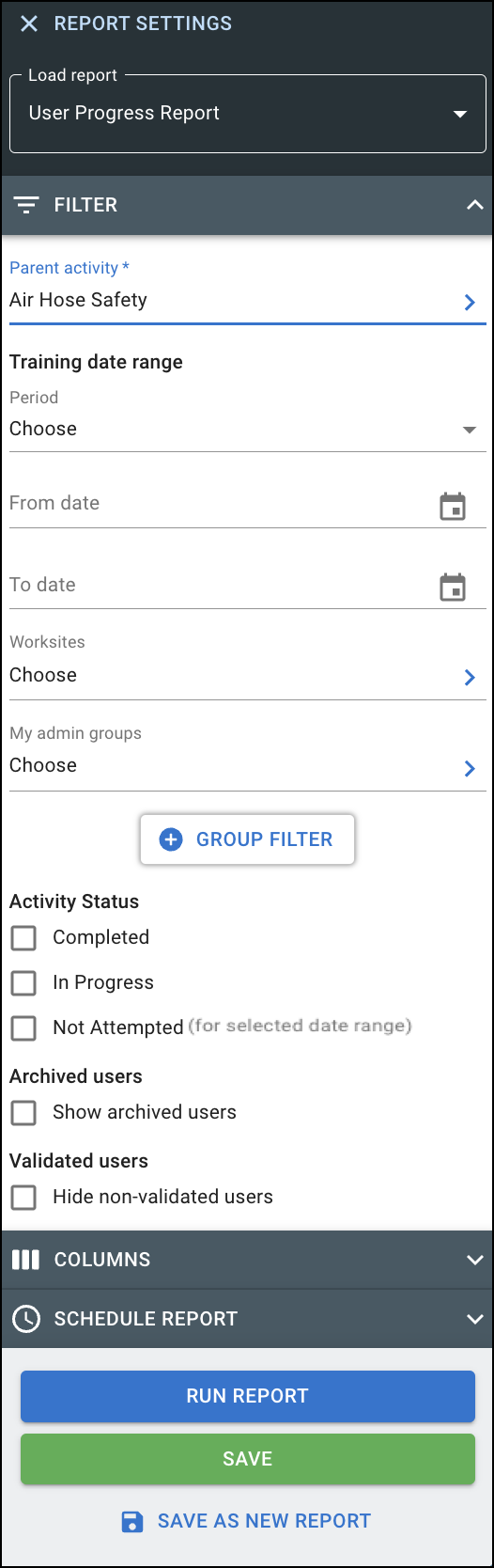Open the From date calendar icon
The width and height of the screenshot is (494, 1568).
point(453,506)
